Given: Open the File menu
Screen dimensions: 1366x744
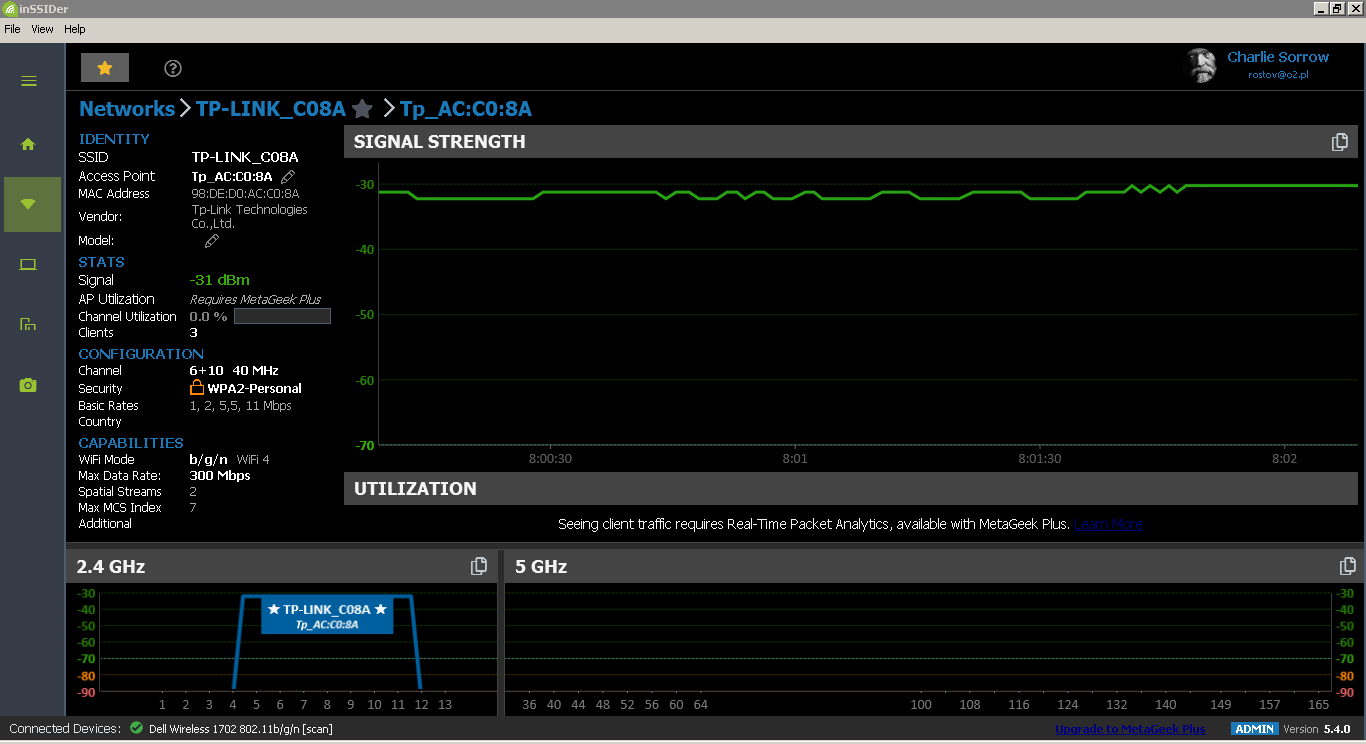Looking at the screenshot, I should (x=12, y=29).
